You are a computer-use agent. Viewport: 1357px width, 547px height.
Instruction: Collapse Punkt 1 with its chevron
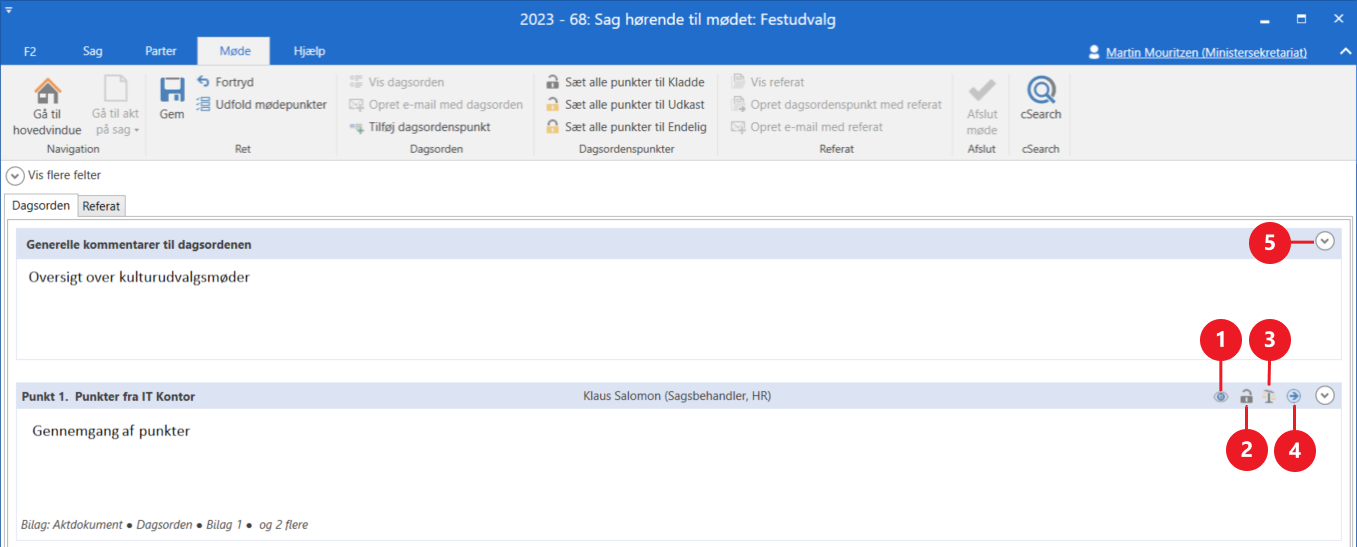[x=1325, y=395]
